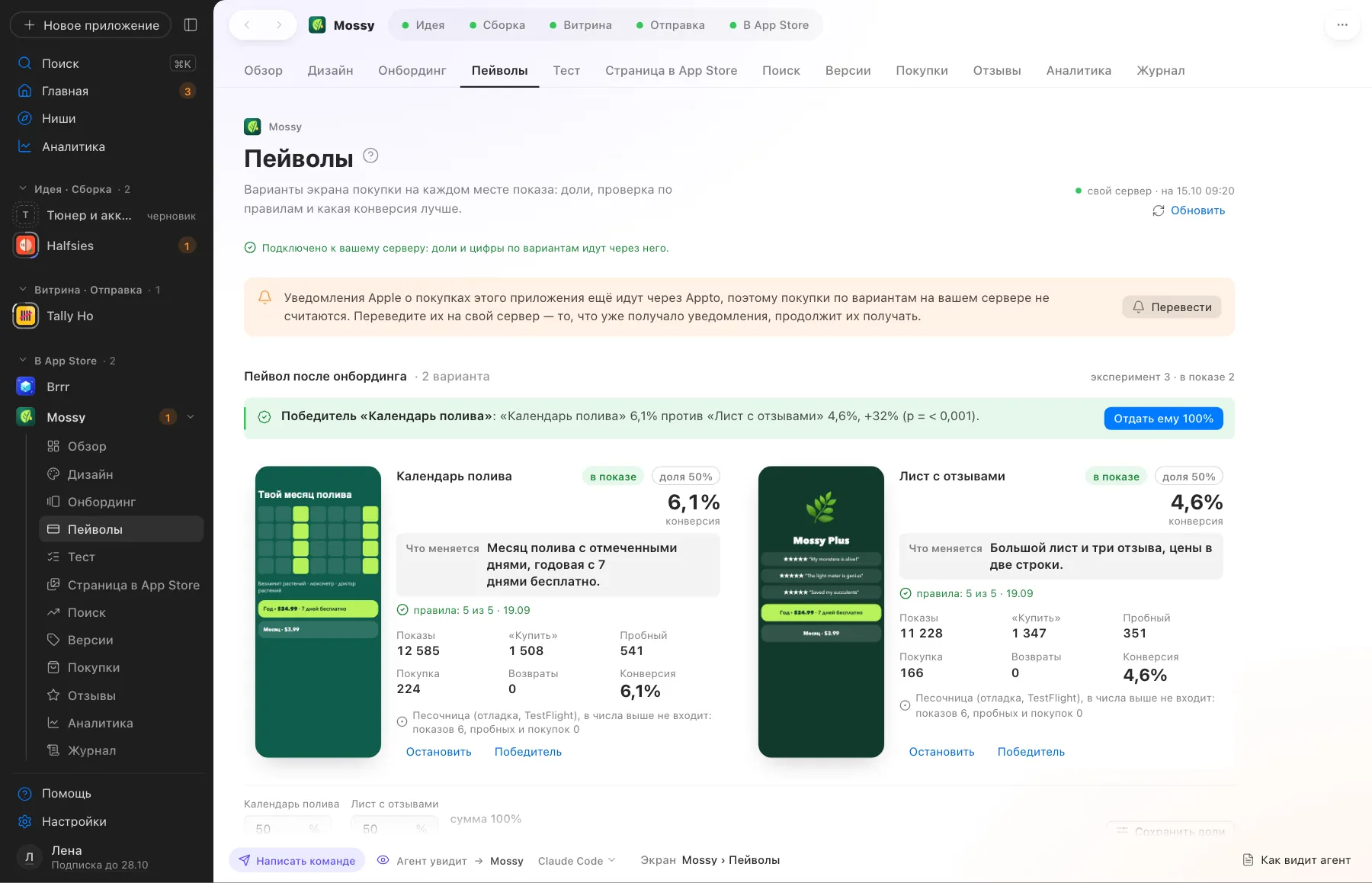Open Дизайн under Mossy in sidebar

(x=121, y=474)
